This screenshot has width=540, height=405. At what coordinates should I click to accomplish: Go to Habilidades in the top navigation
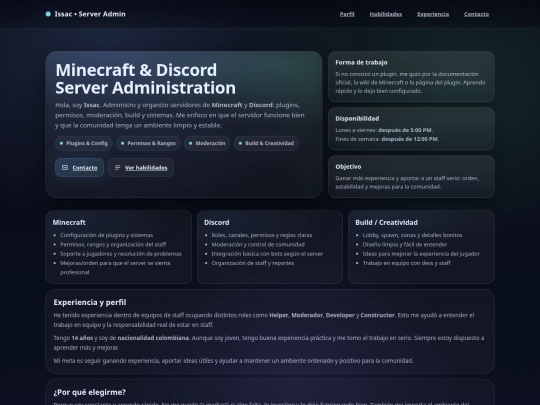(386, 14)
